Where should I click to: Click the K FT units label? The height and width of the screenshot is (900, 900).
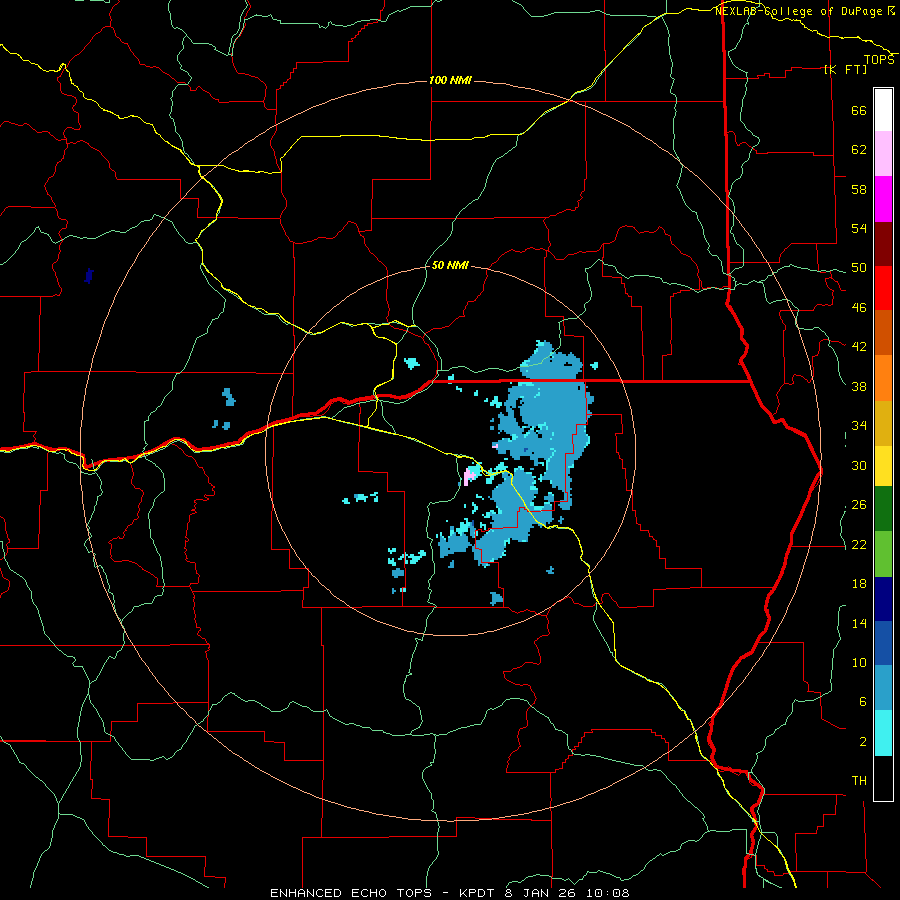[x=846, y=69]
